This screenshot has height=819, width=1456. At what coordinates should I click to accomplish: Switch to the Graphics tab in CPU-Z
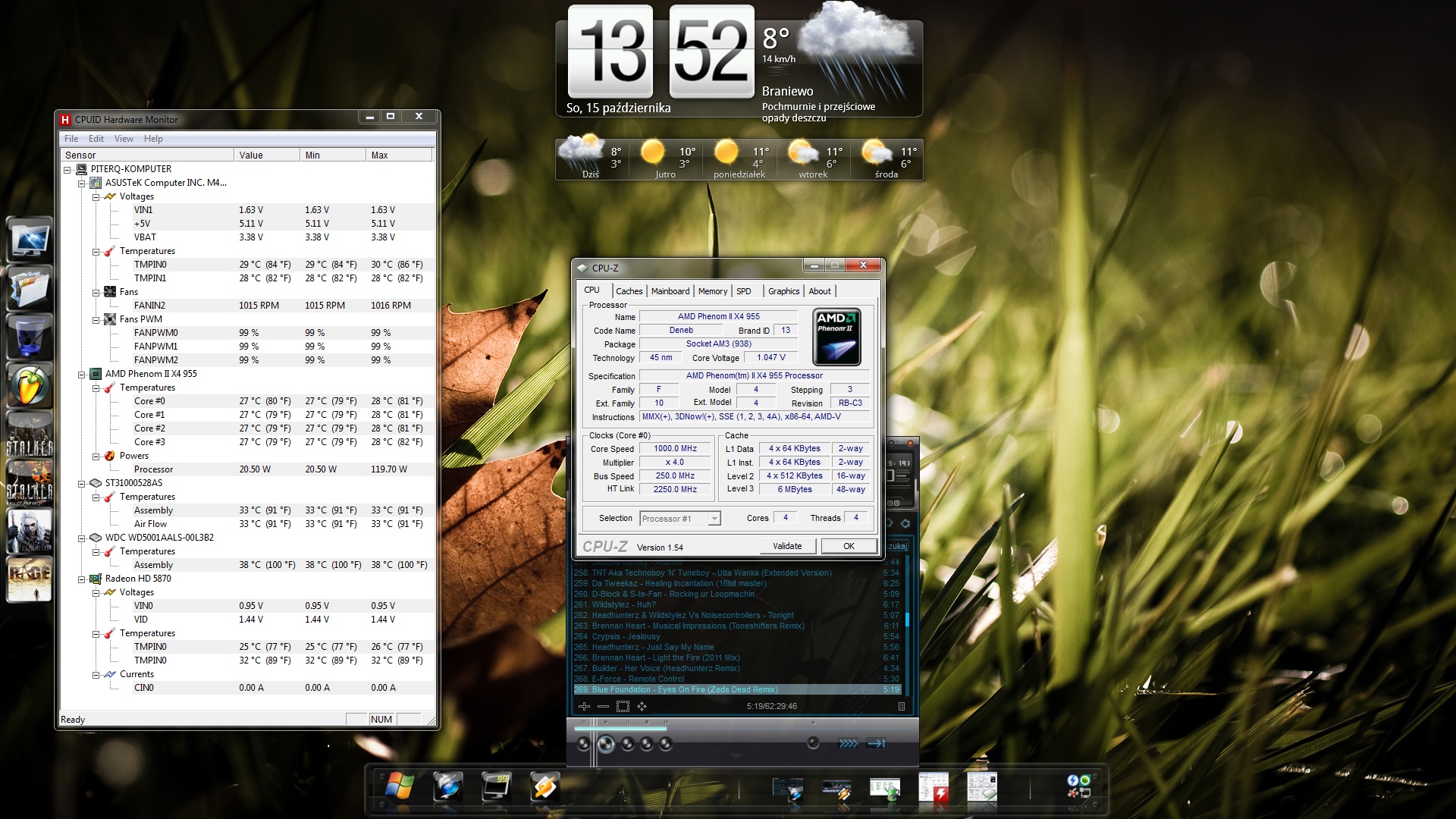coord(783,291)
